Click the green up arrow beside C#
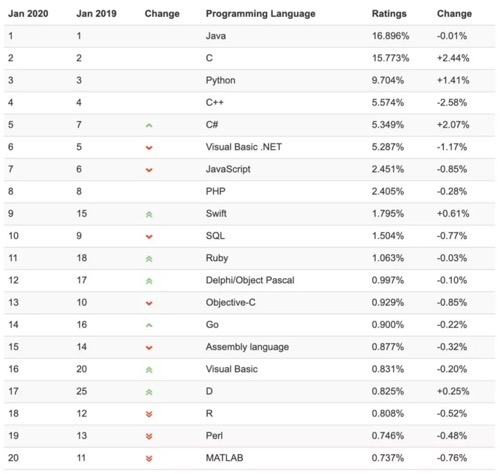Viewport: 500px width, 474px height. coord(149,126)
